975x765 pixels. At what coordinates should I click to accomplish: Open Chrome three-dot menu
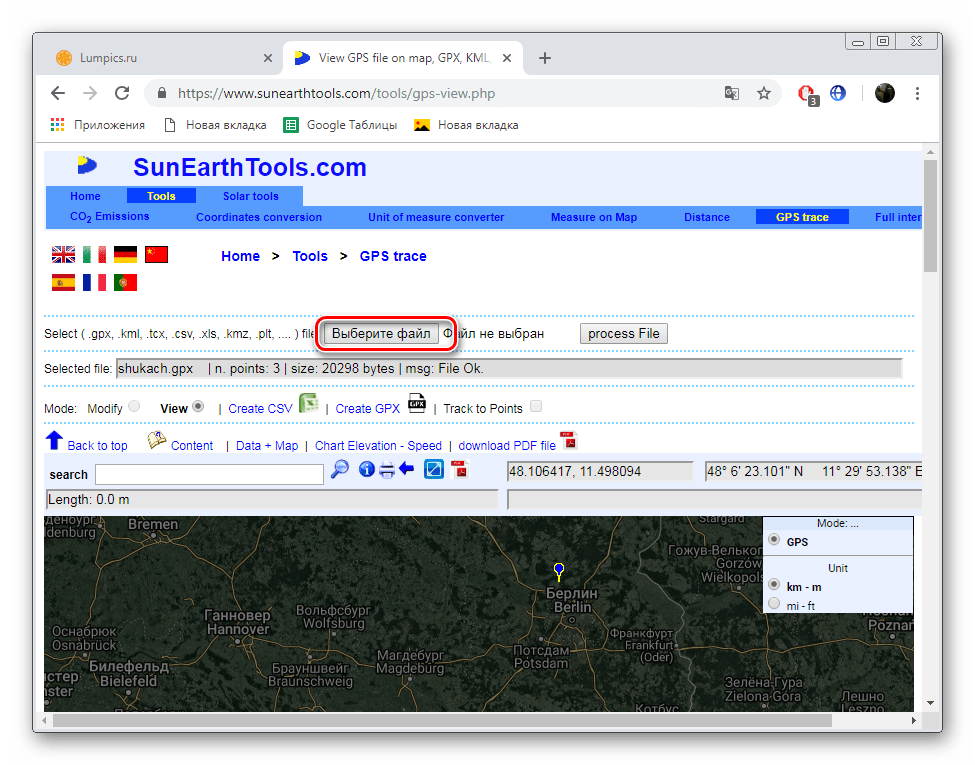pyautogui.click(x=917, y=93)
